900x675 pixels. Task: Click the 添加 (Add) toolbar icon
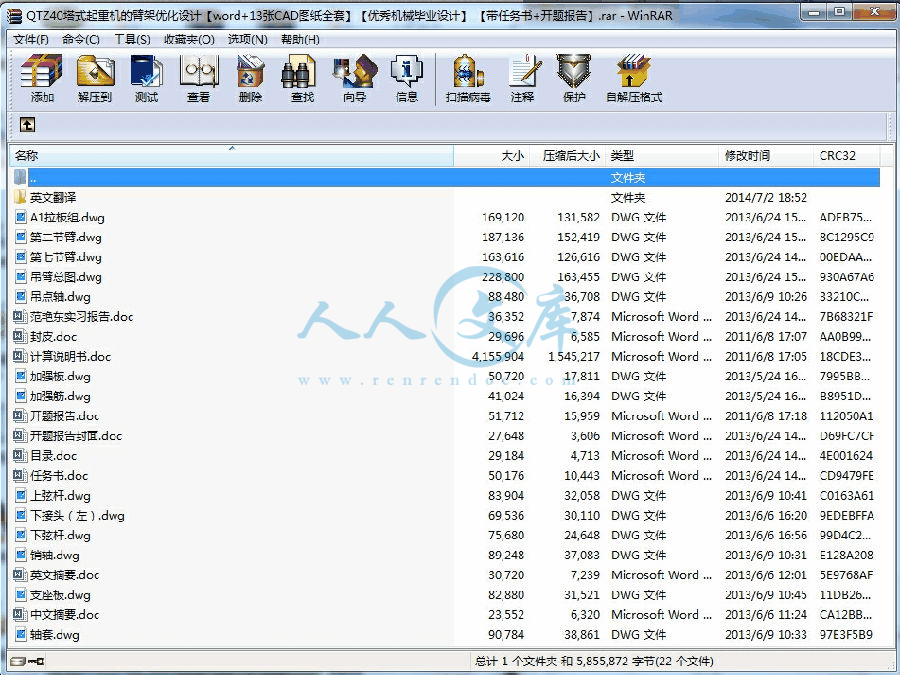41,71
